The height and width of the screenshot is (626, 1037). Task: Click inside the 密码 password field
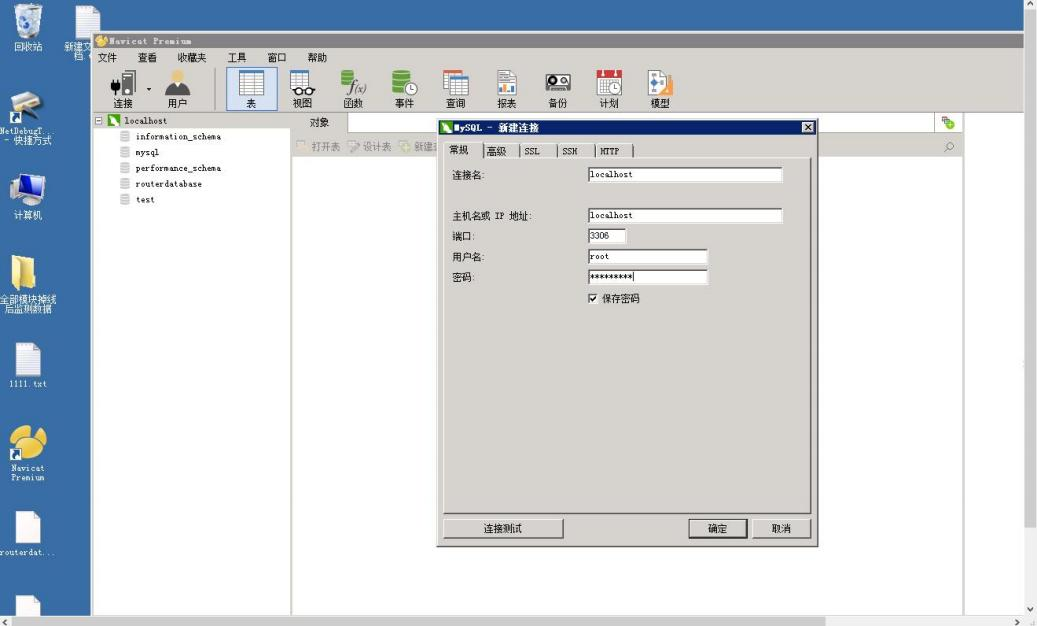pyautogui.click(x=646, y=277)
